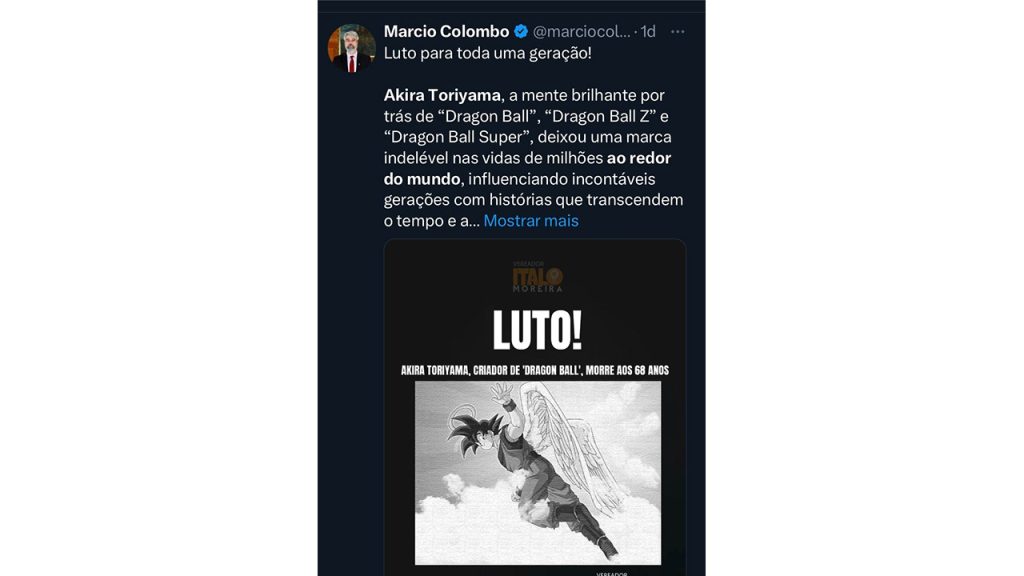Open the Goku angel illustration
The height and width of the screenshot is (576, 1024).
pos(537,473)
